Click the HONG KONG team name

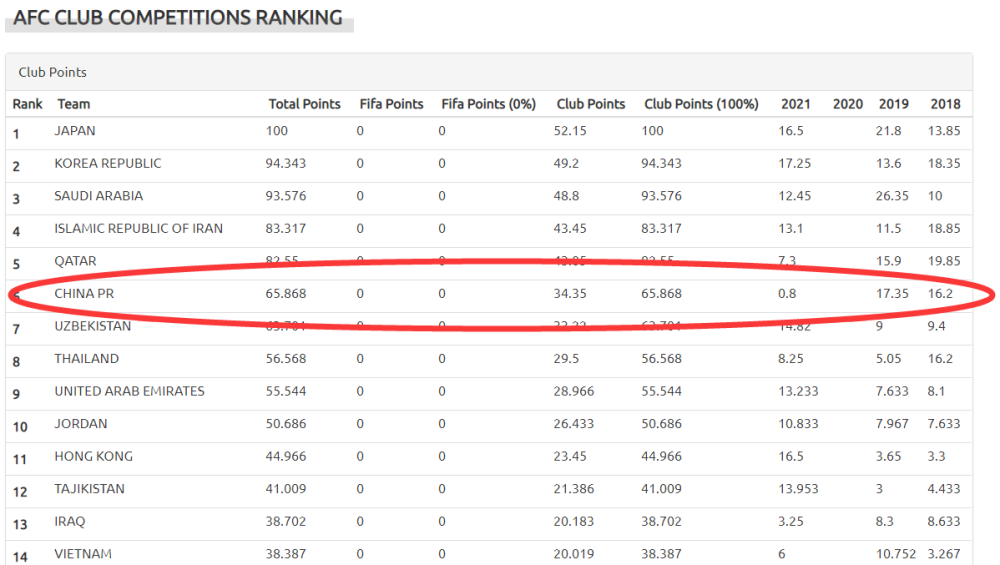94,456
